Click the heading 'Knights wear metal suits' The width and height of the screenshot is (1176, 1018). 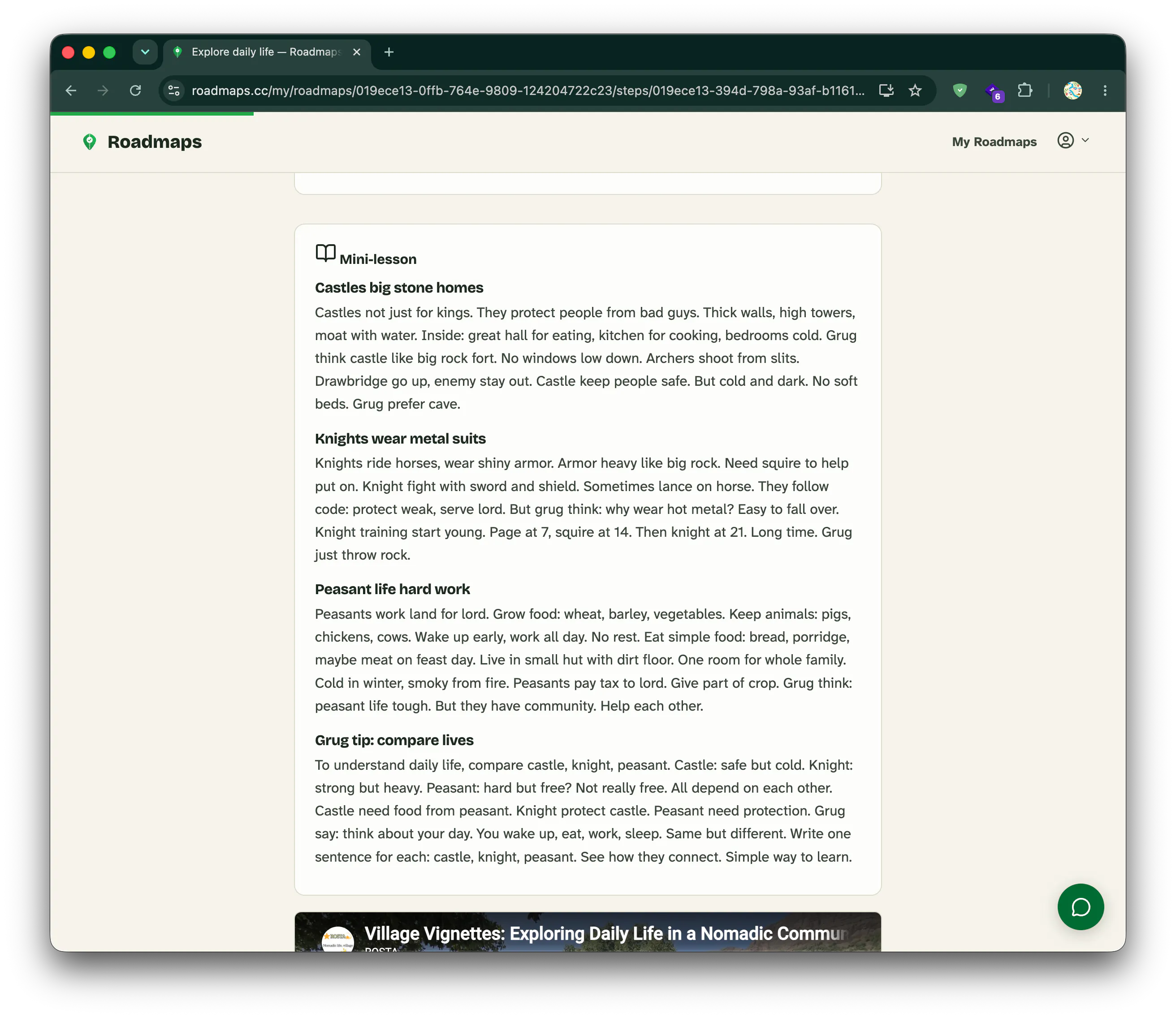tap(400, 439)
